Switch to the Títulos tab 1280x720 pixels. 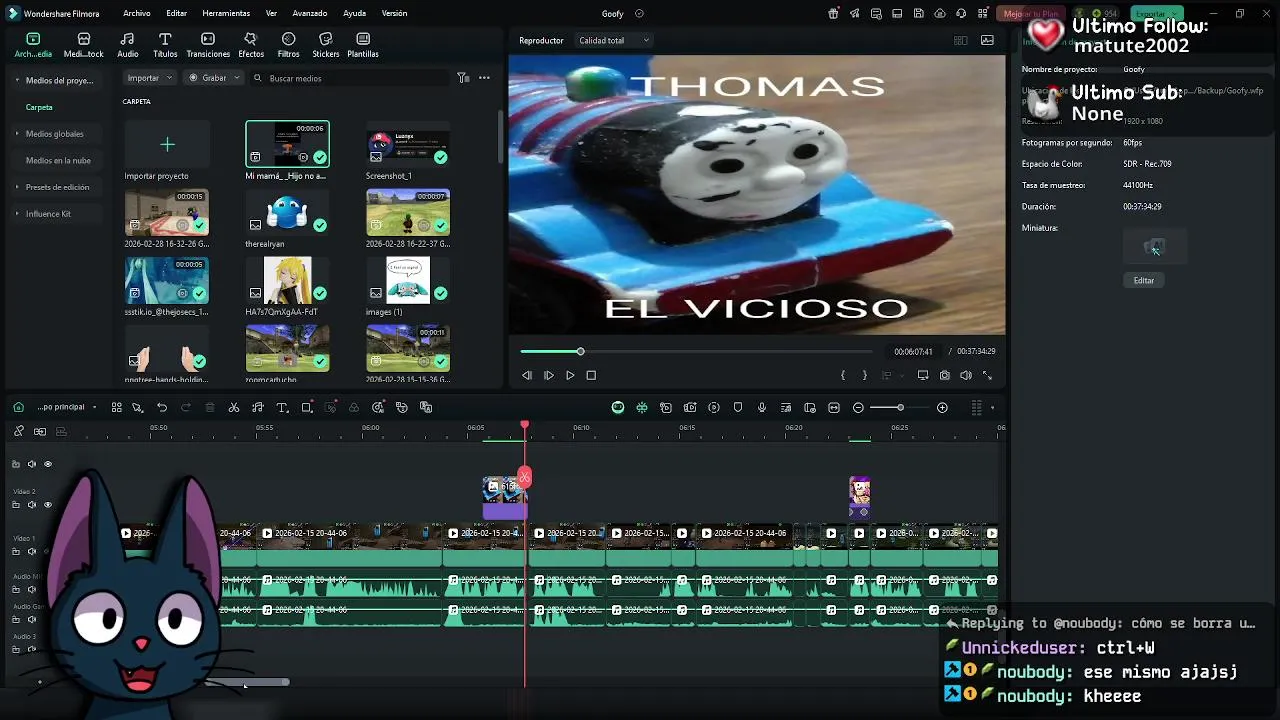165,45
